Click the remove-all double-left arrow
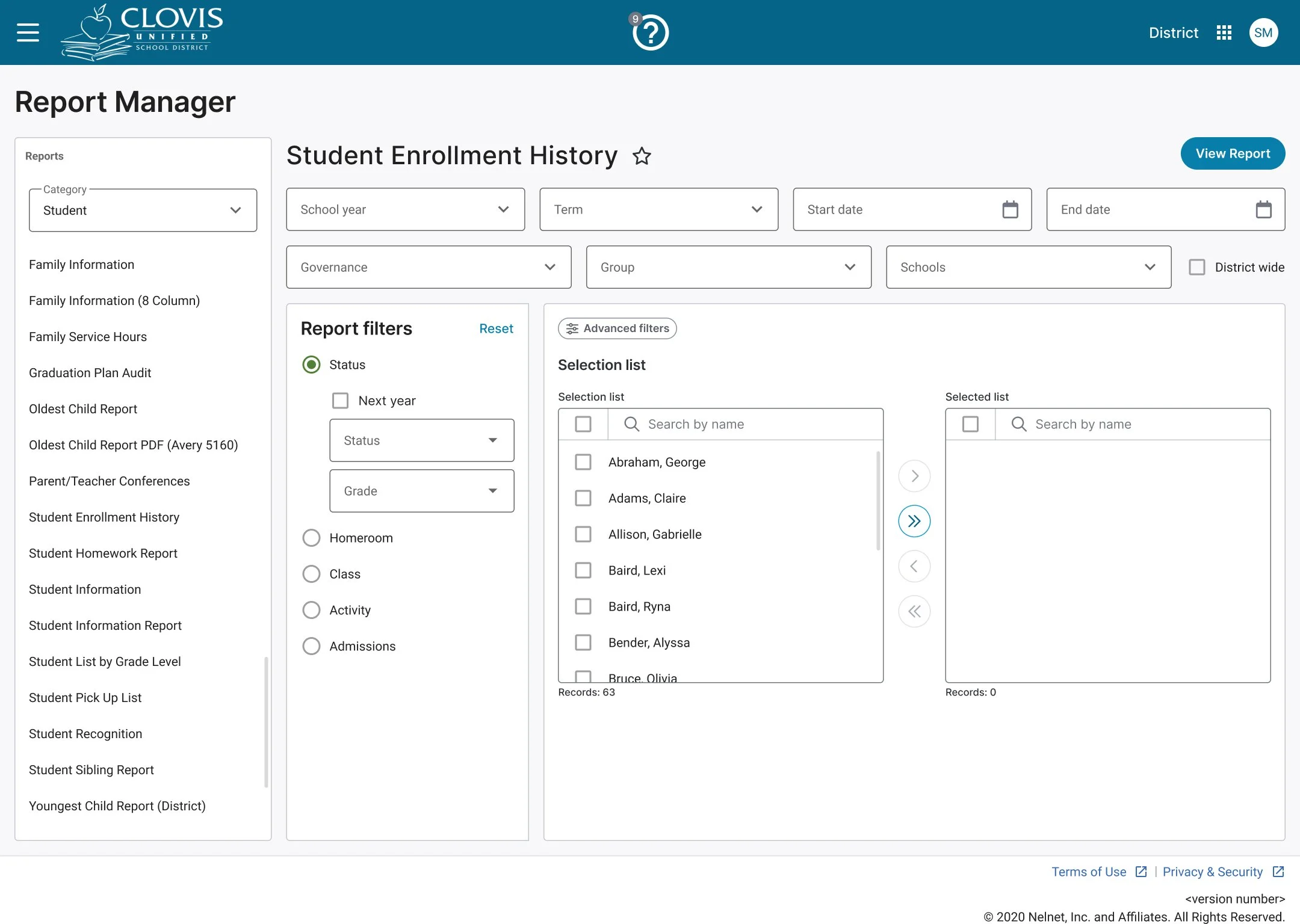The height and width of the screenshot is (924, 1300). [x=914, y=612]
